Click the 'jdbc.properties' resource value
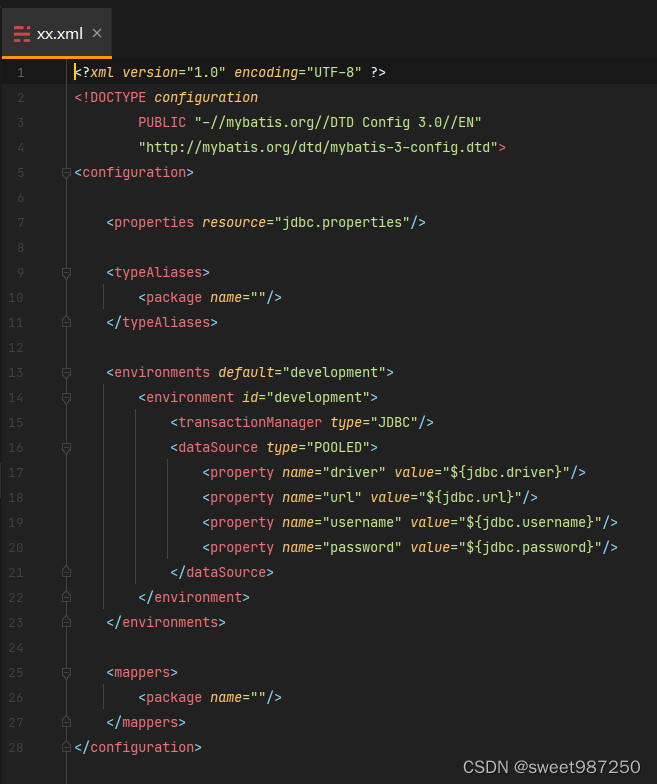Screen dimensions: 657x784 click(x=342, y=222)
